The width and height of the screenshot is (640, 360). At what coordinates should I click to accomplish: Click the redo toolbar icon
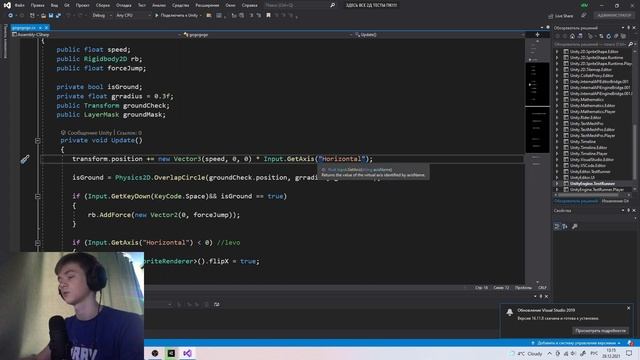coord(80,16)
